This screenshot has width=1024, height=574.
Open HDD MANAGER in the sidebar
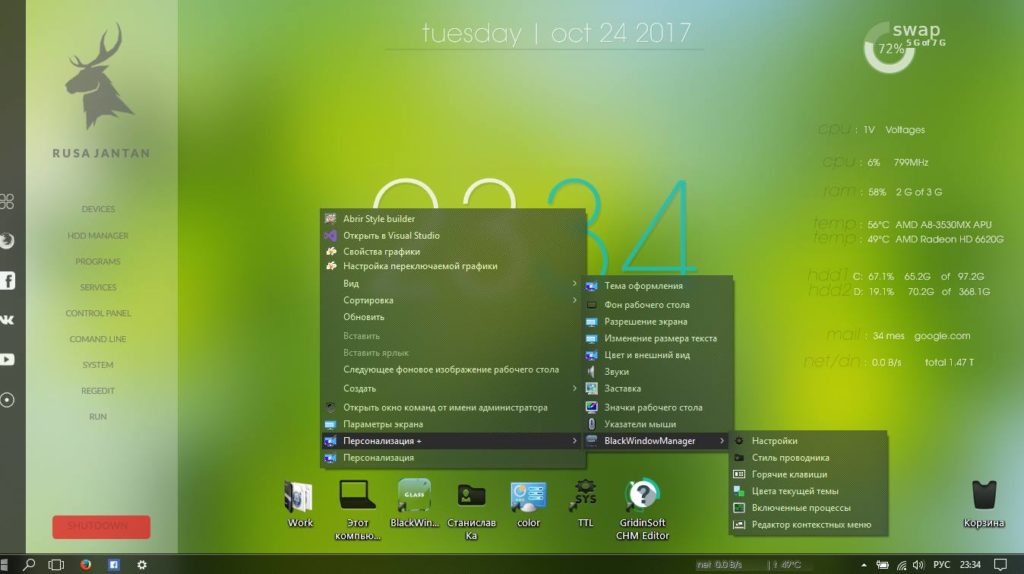(x=98, y=236)
